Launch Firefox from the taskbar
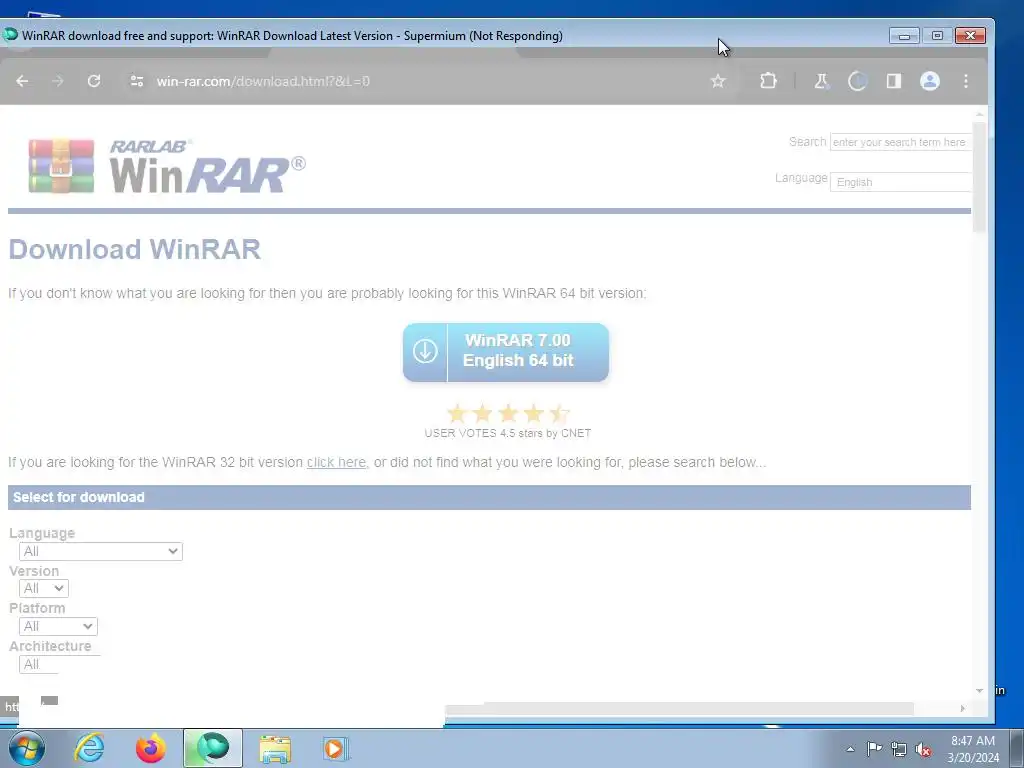 point(150,748)
